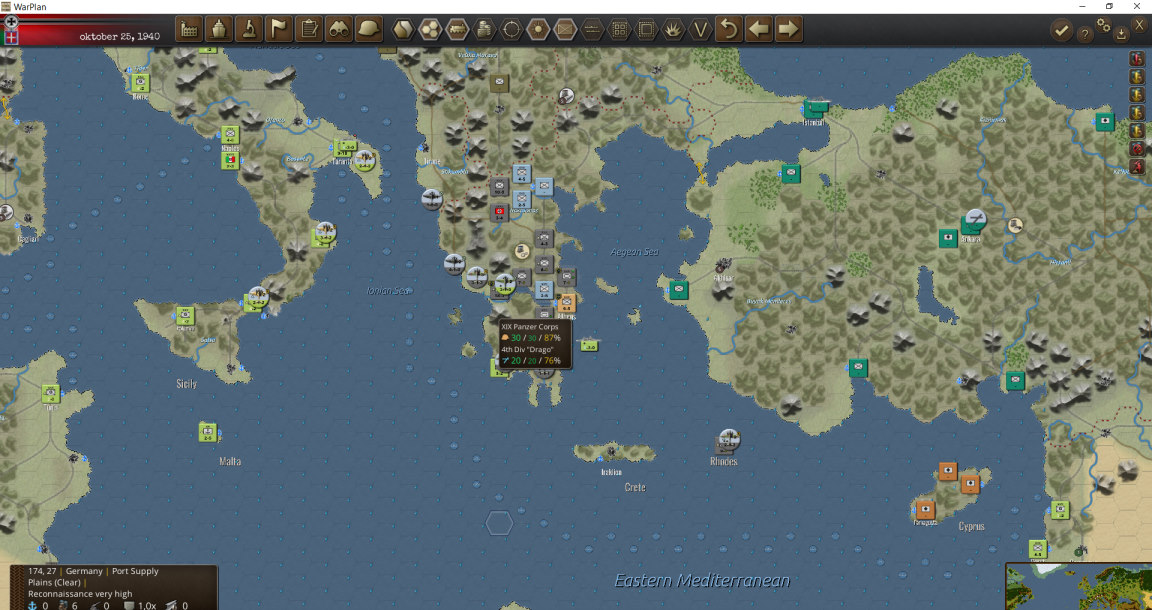Toggle the terrain overlay hex button

tap(403, 29)
